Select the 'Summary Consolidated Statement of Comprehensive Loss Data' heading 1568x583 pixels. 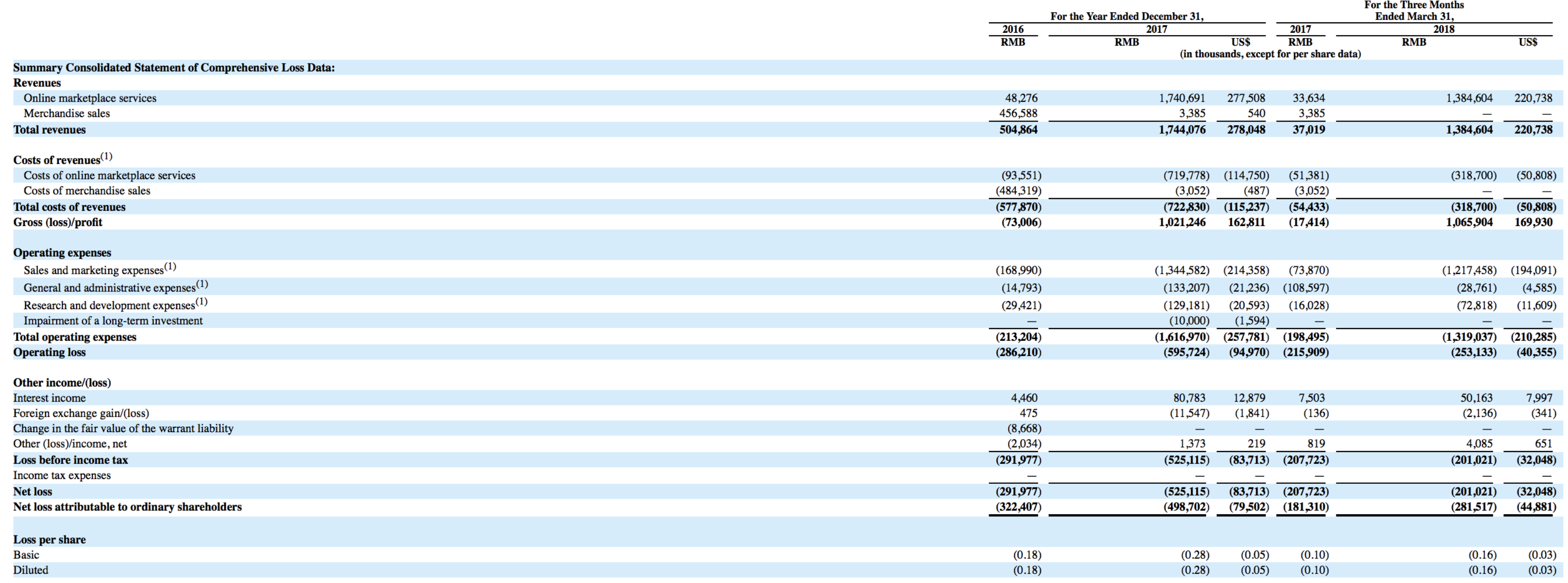pos(174,67)
